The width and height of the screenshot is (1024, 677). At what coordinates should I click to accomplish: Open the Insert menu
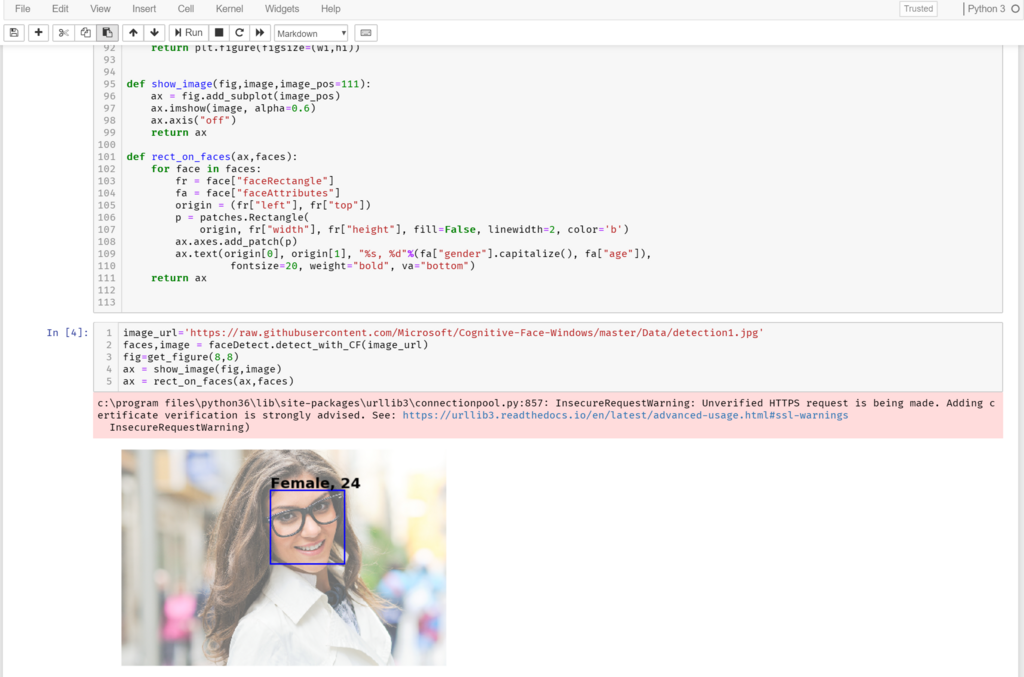coord(144,9)
